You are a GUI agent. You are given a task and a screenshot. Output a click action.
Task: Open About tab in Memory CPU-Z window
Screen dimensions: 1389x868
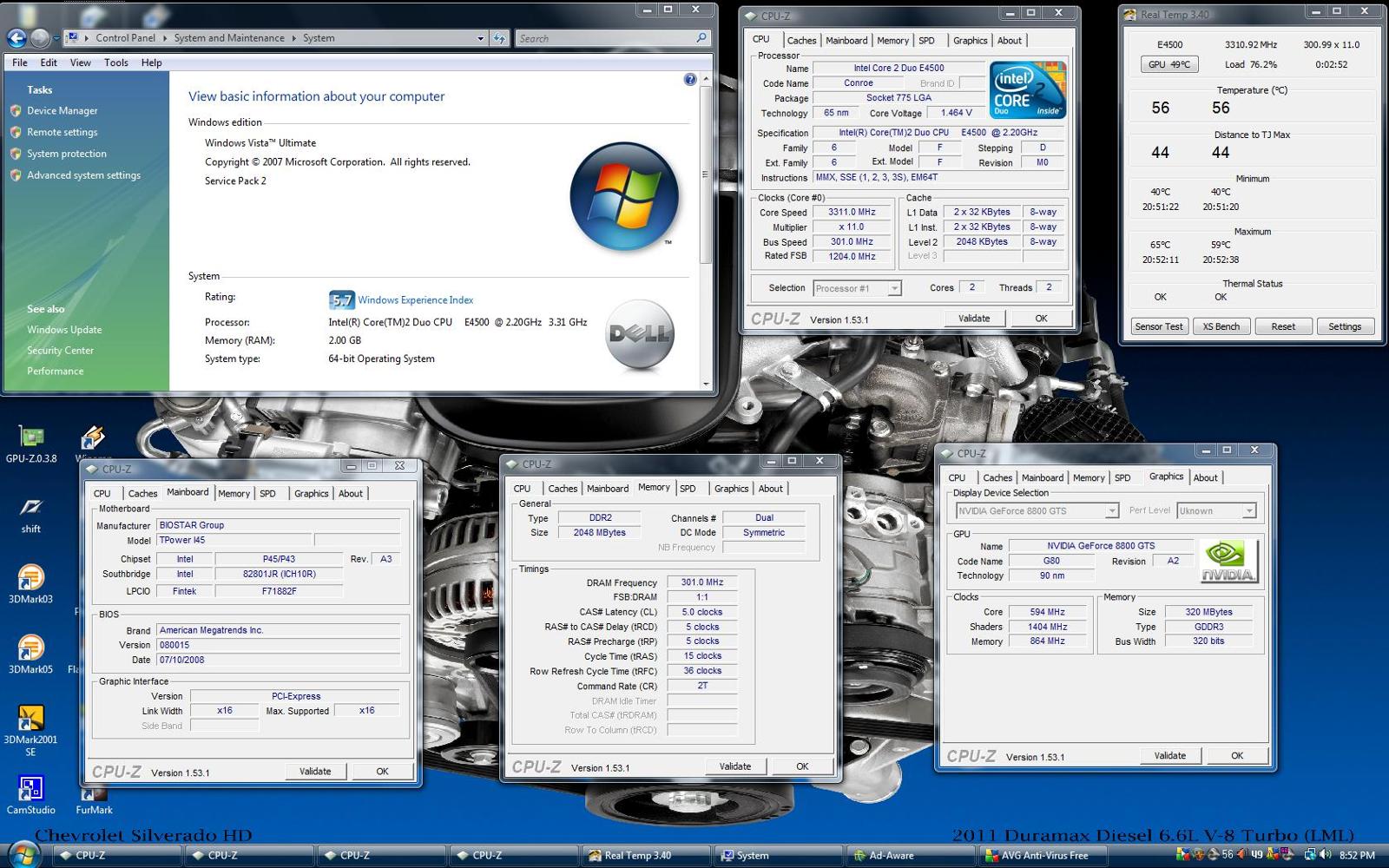pyautogui.click(x=771, y=489)
